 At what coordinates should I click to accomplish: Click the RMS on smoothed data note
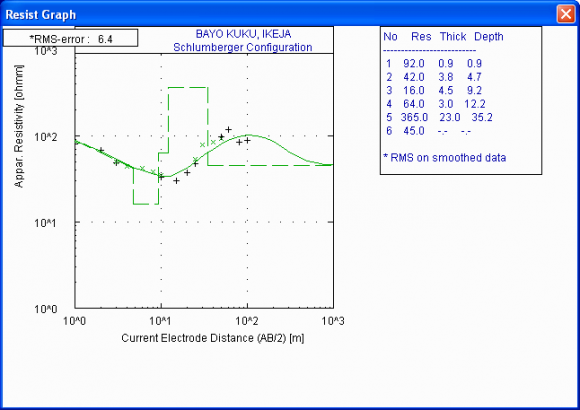pos(445,158)
